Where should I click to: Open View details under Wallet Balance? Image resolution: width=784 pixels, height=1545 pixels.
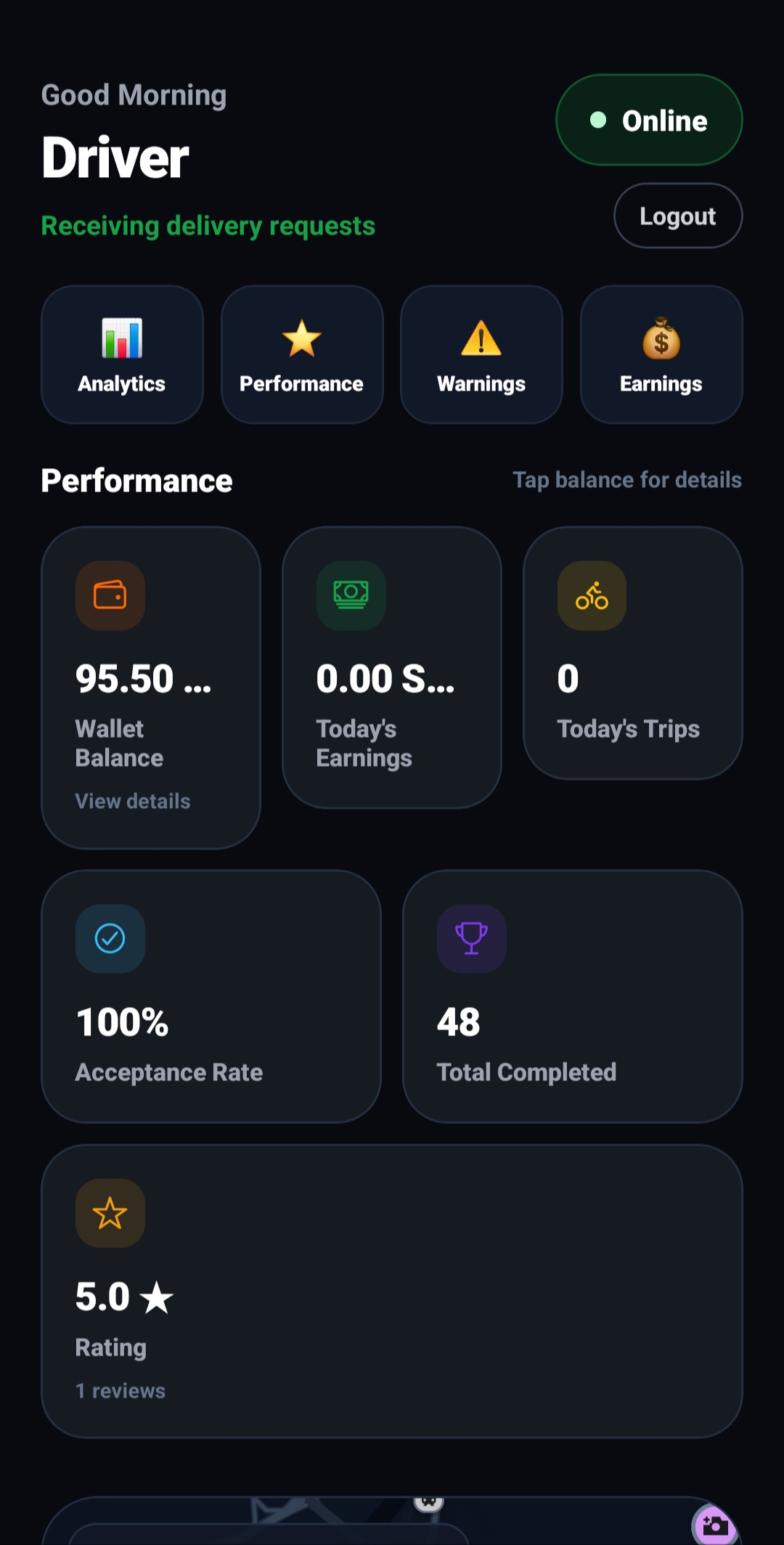(x=133, y=801)
